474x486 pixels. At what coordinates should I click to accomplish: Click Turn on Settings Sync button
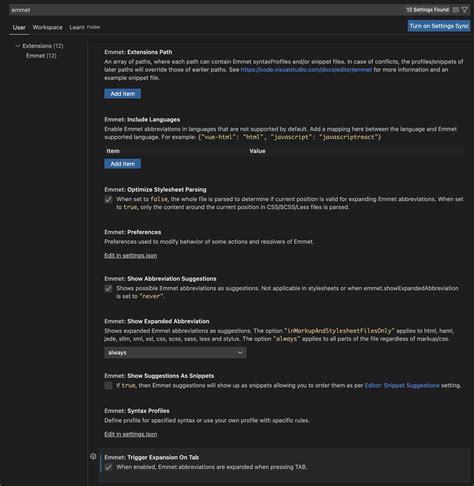click(x=439, y=26)
